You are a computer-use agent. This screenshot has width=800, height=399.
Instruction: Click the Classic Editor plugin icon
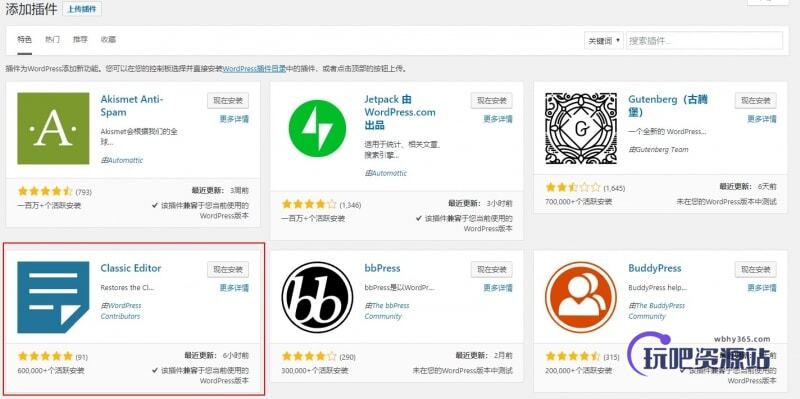tap(53, 297)
